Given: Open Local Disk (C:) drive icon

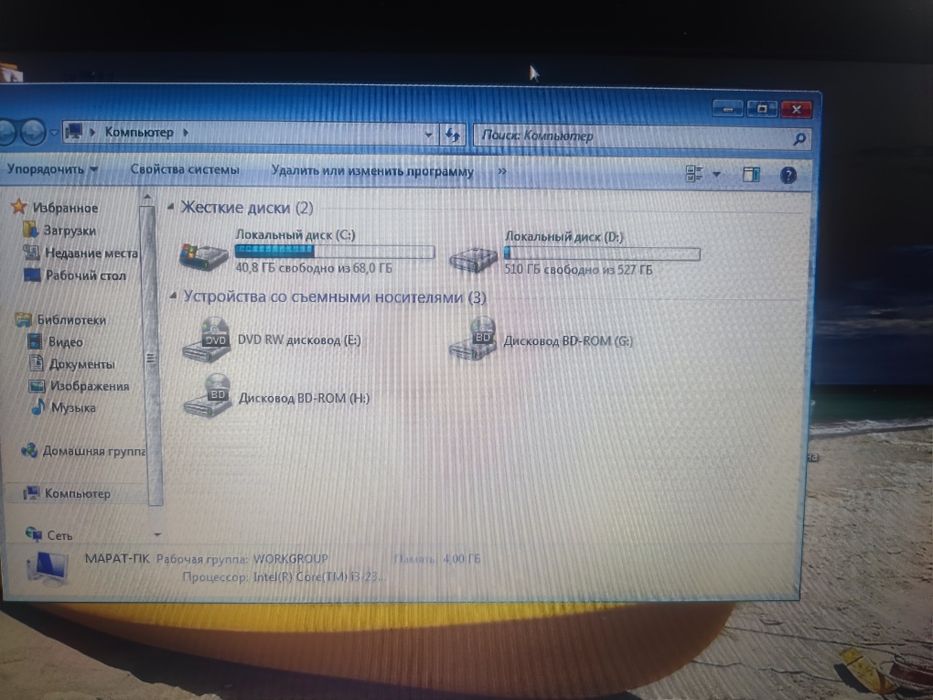Looking at the screenshot, I should click(203, 257).
